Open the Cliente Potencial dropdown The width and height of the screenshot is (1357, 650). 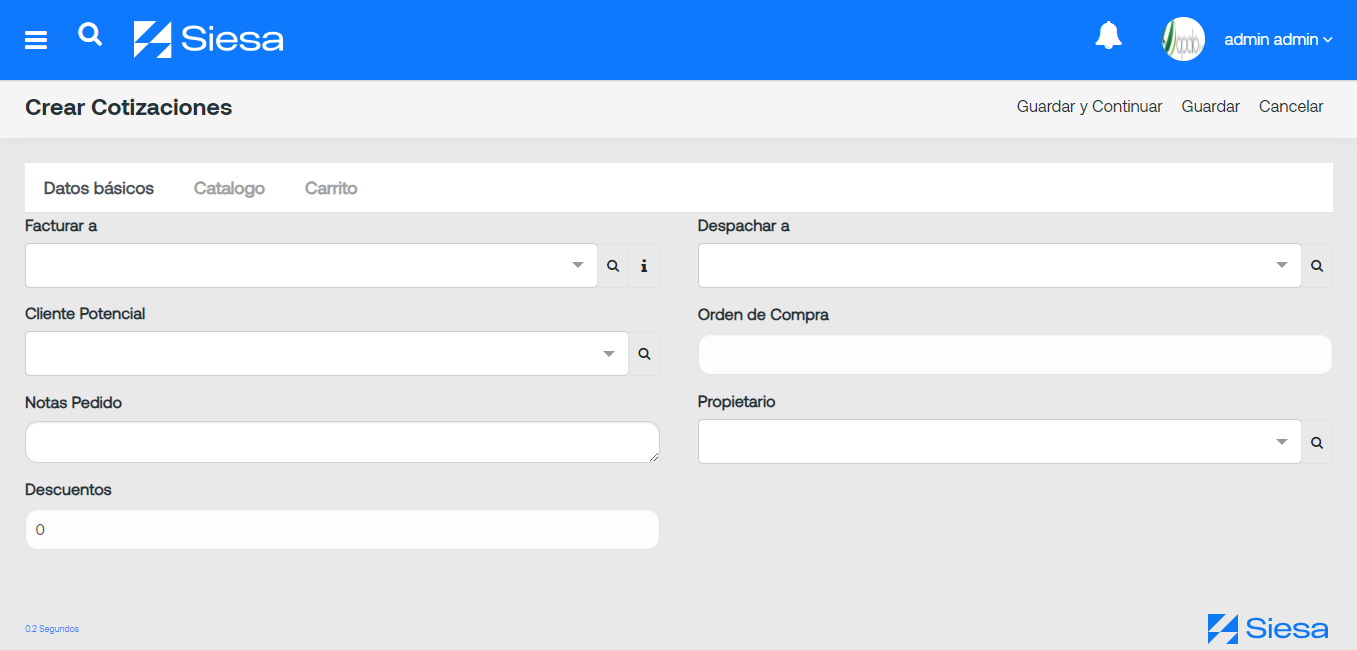[x=327, y=354]
